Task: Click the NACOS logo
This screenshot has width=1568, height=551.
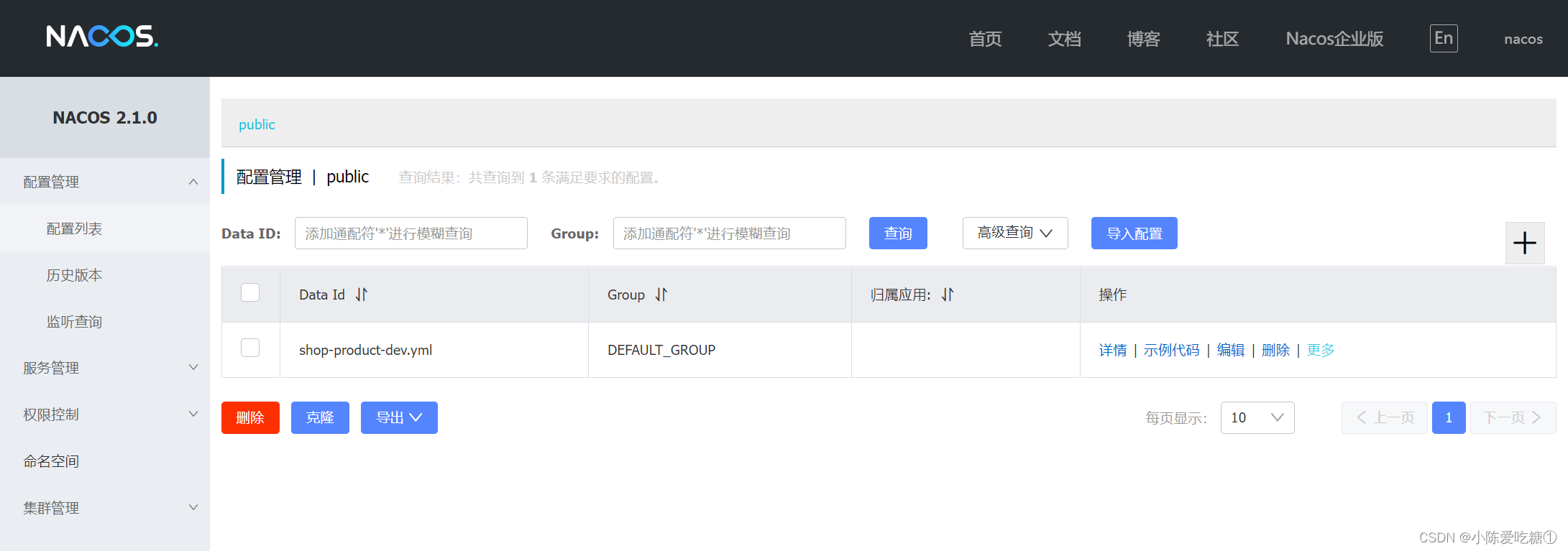Action: [102, 37]
